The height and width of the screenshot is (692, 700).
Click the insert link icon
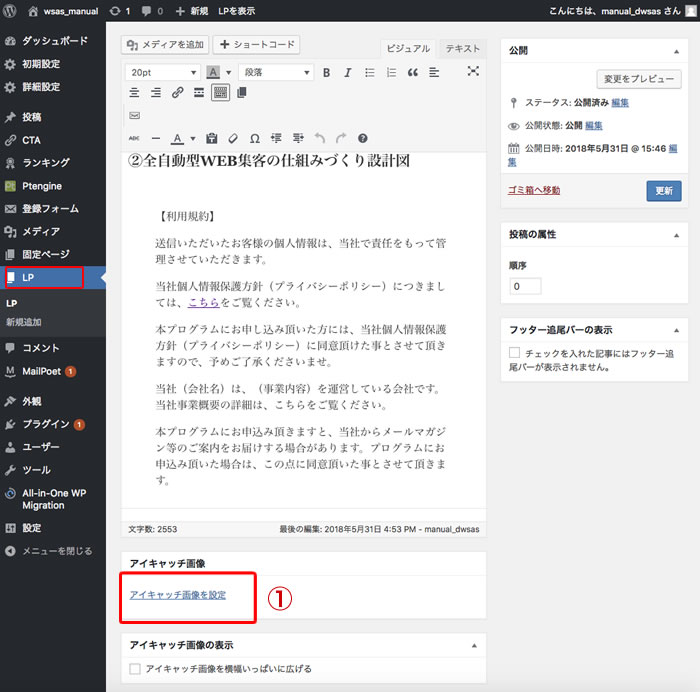click(177, 93)
